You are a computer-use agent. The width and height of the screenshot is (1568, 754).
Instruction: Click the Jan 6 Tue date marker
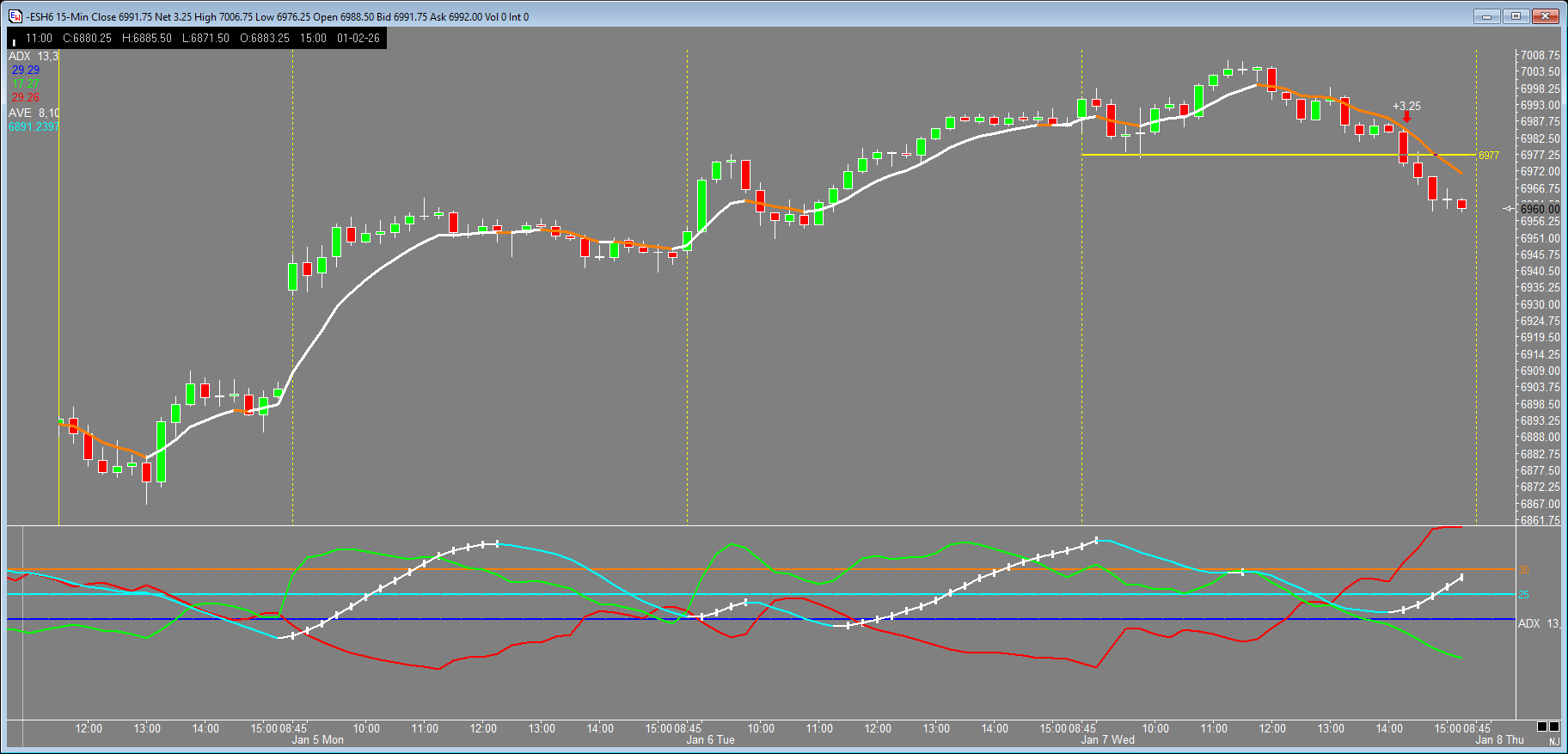pyautogui.click(x=710, y=739)
